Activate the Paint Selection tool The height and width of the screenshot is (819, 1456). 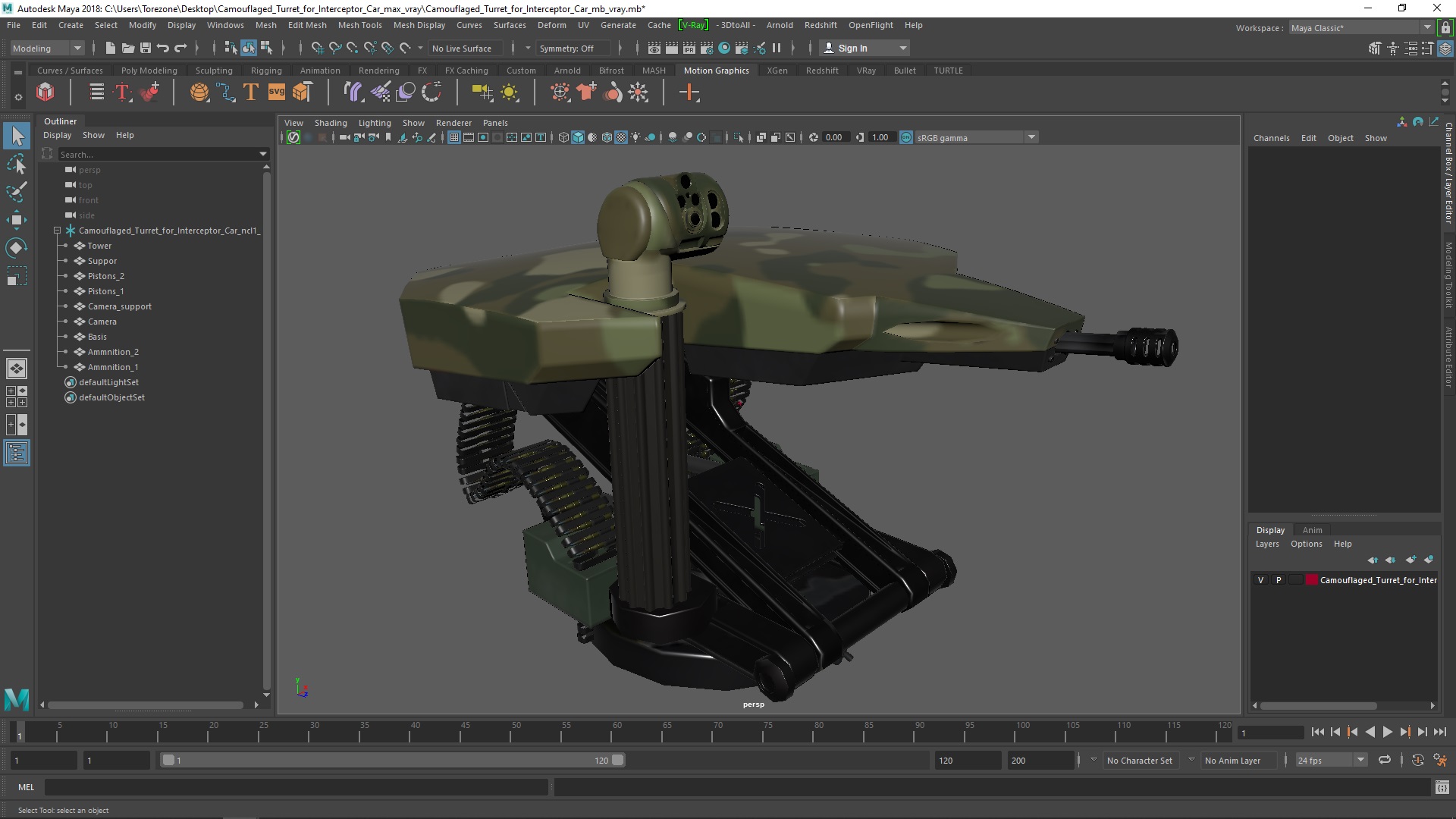click(17, 192)
